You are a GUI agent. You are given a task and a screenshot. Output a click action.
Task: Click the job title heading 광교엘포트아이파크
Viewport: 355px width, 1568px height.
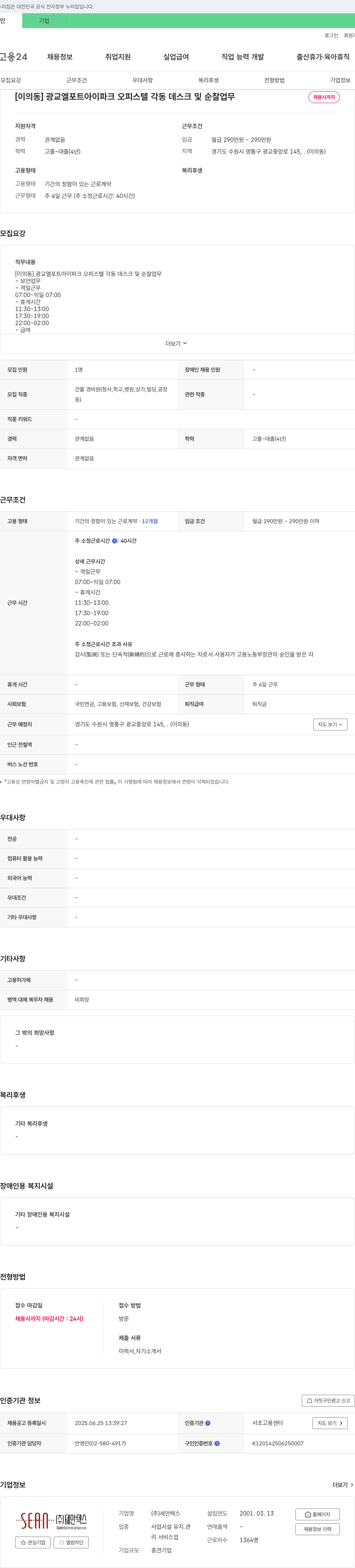click(x=125, y=97)
